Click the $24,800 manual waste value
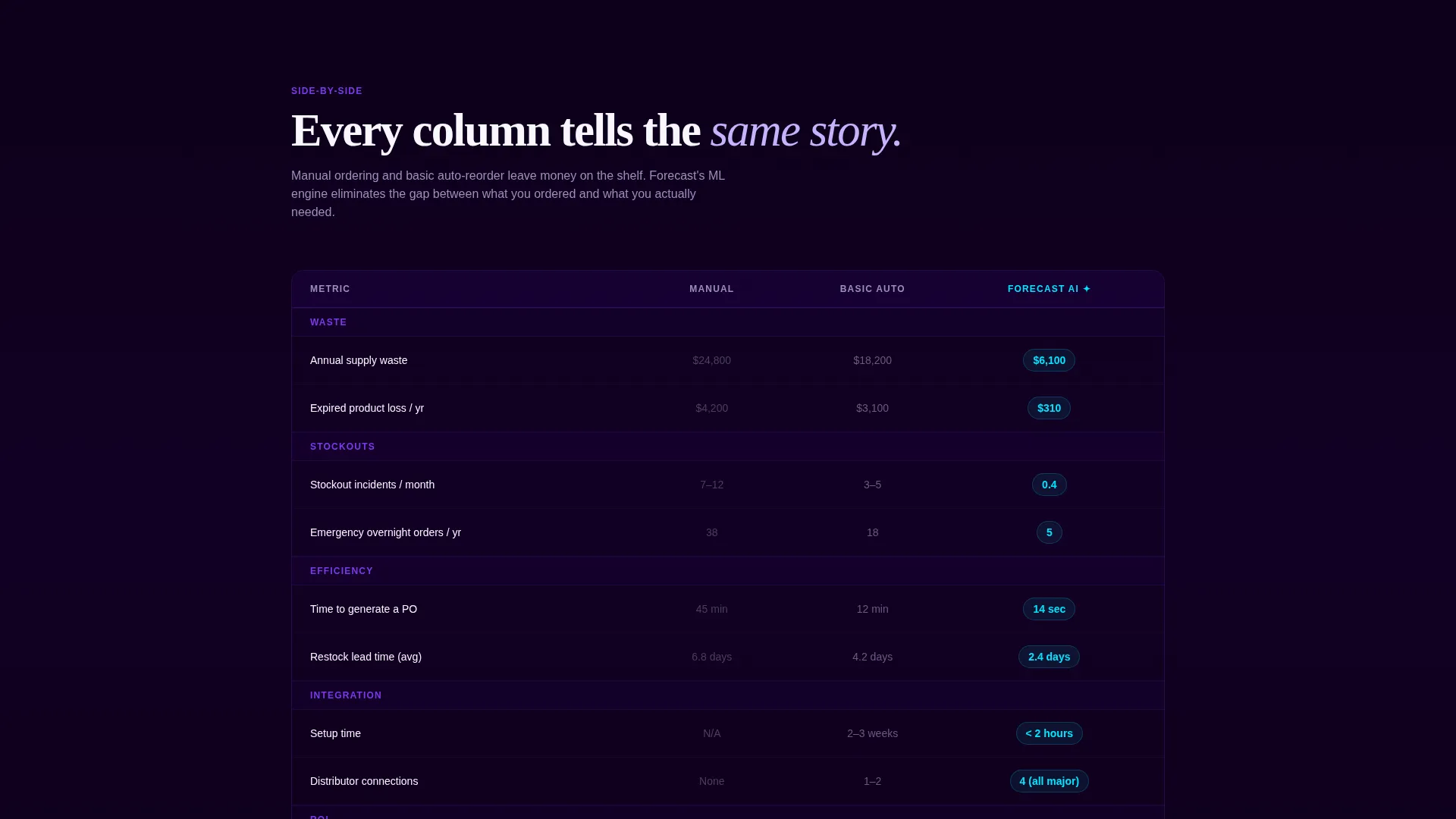Viewport: 1456px width, 819px height. [x=711, y=360]
